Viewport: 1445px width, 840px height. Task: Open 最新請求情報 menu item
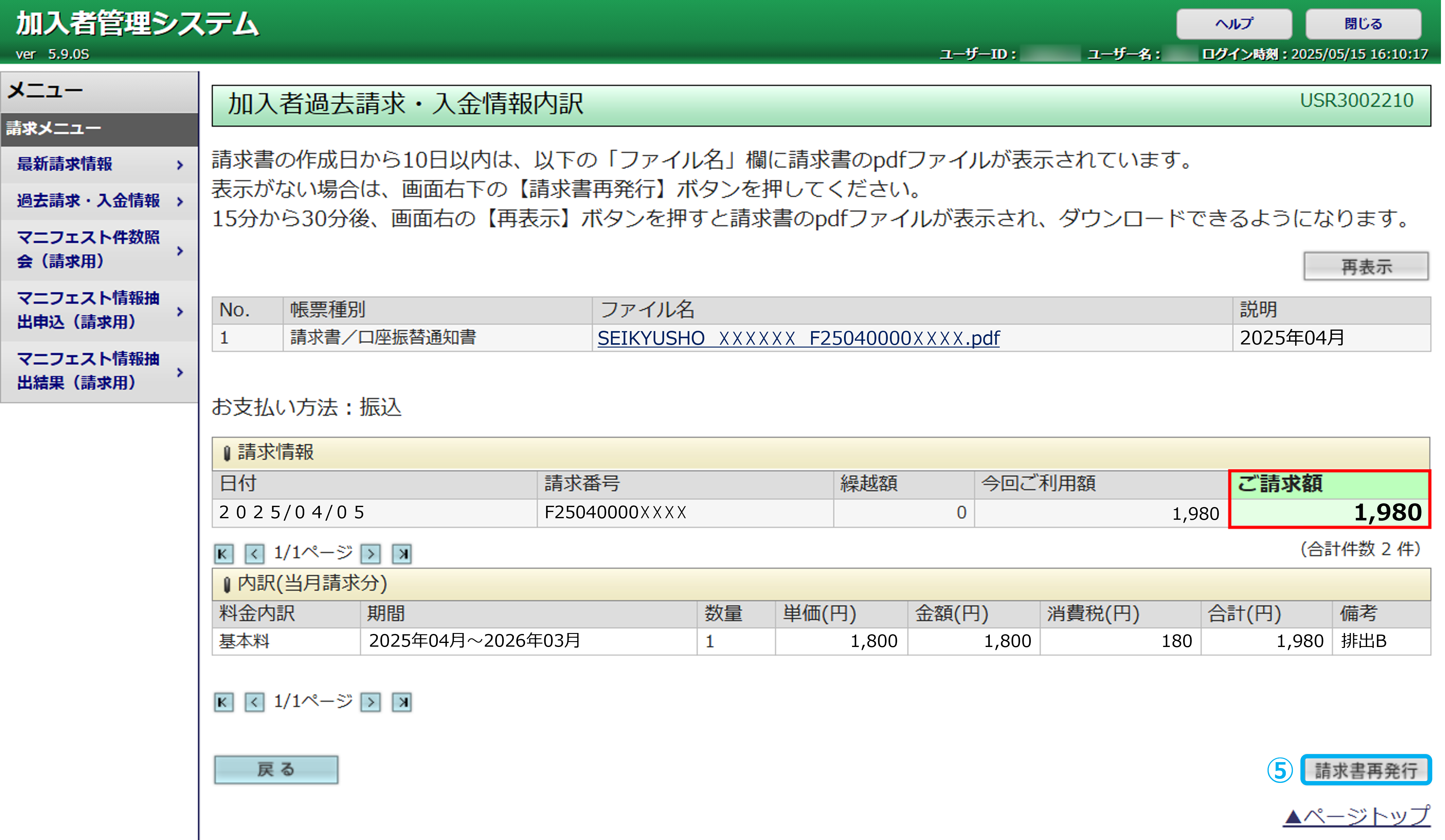coord(99,164)
